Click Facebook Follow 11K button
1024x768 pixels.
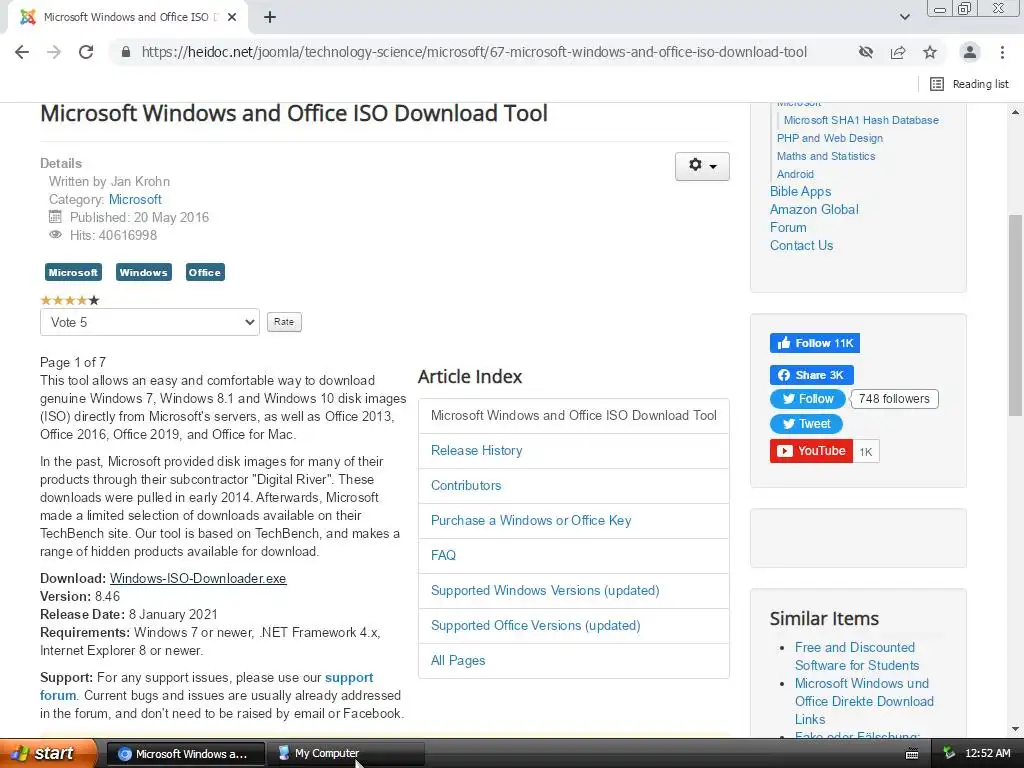coord(814,343)
